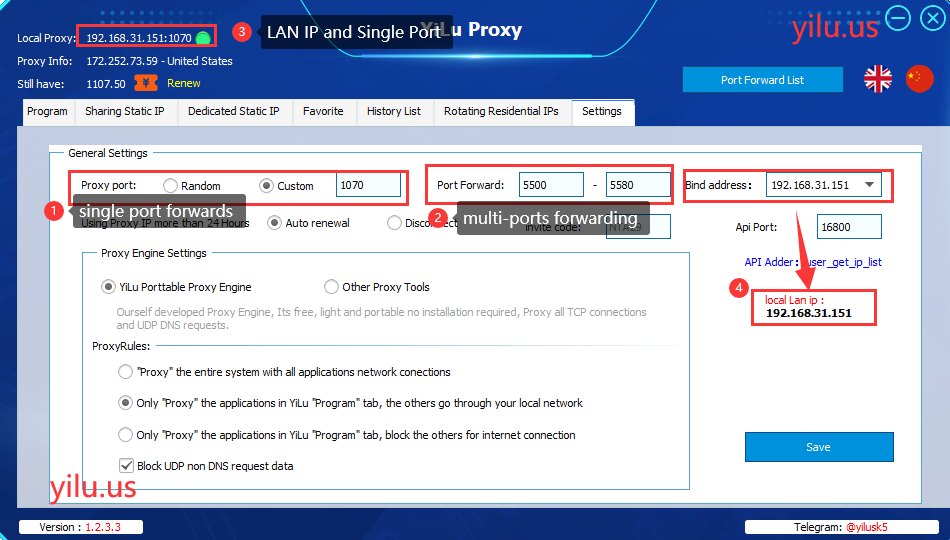Screen dimensions: 950x540
Task: Click the @yilusk5 Telegram link
Action: (x=866, y=527)
